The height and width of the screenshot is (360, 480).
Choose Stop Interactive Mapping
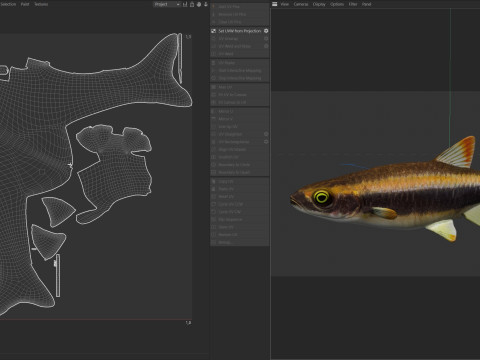[x=240, y=78]
